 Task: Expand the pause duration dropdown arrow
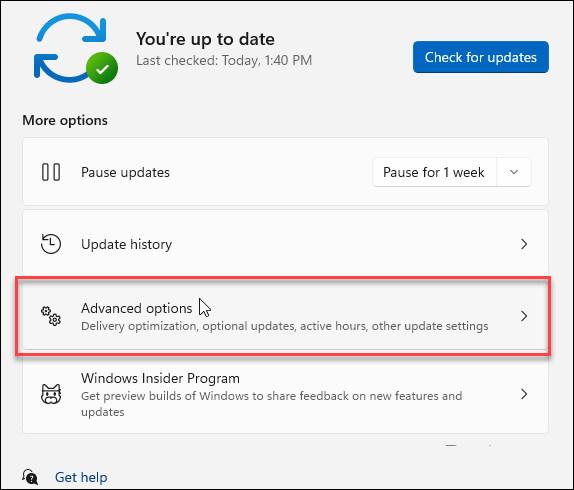[514, 172]
